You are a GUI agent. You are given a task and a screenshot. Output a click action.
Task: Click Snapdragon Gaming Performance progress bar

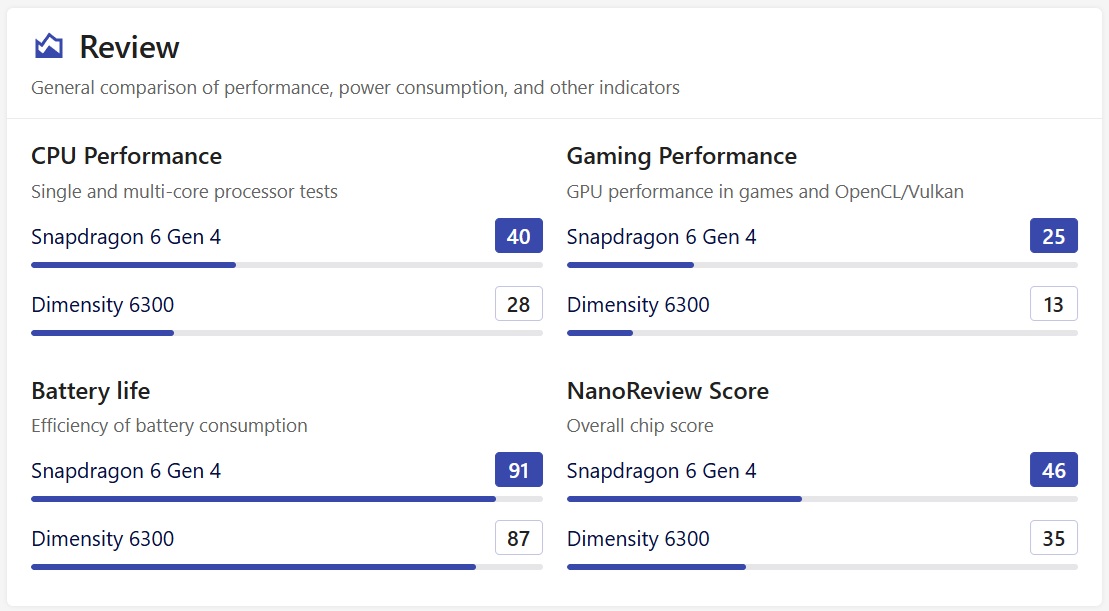point(821,265)
